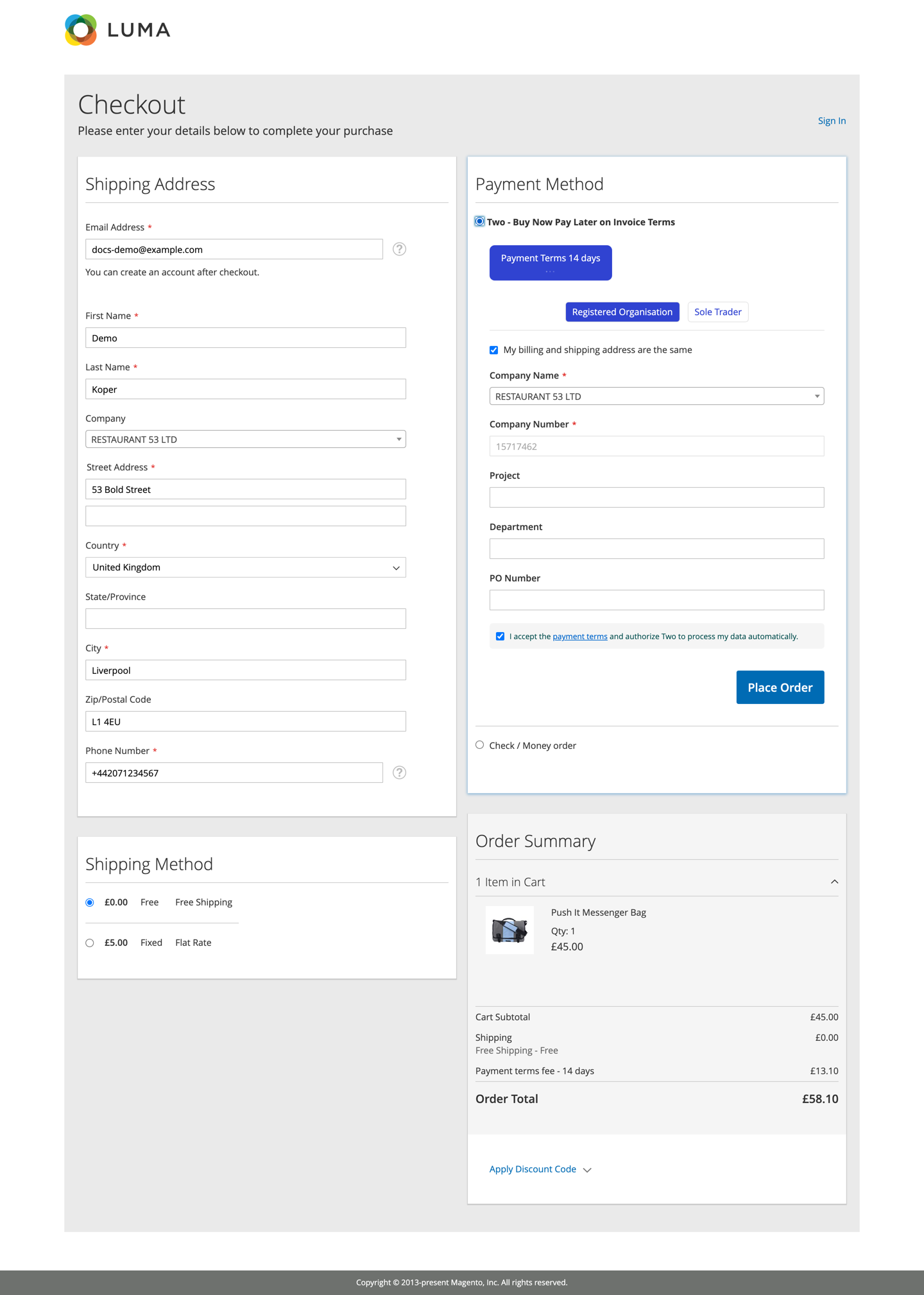Focus the Project field
This screenshot has width=924, height=1295.
click(656, 497)
